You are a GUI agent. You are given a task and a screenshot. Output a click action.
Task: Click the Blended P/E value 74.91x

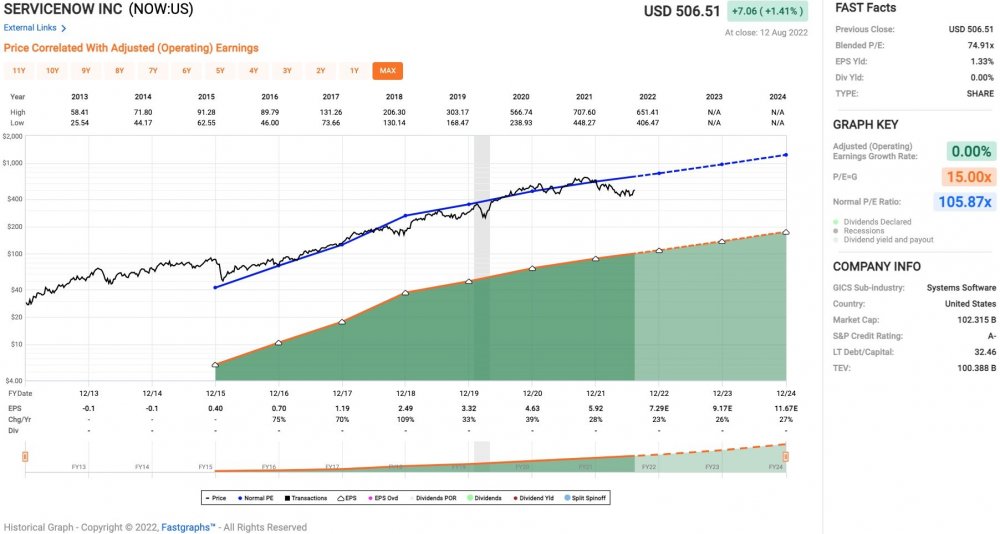980,45
